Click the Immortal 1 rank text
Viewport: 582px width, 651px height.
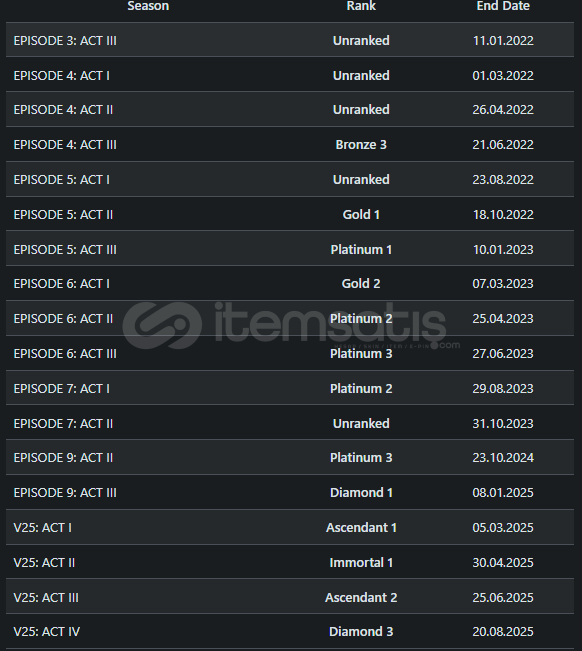(x=361, y=563)
